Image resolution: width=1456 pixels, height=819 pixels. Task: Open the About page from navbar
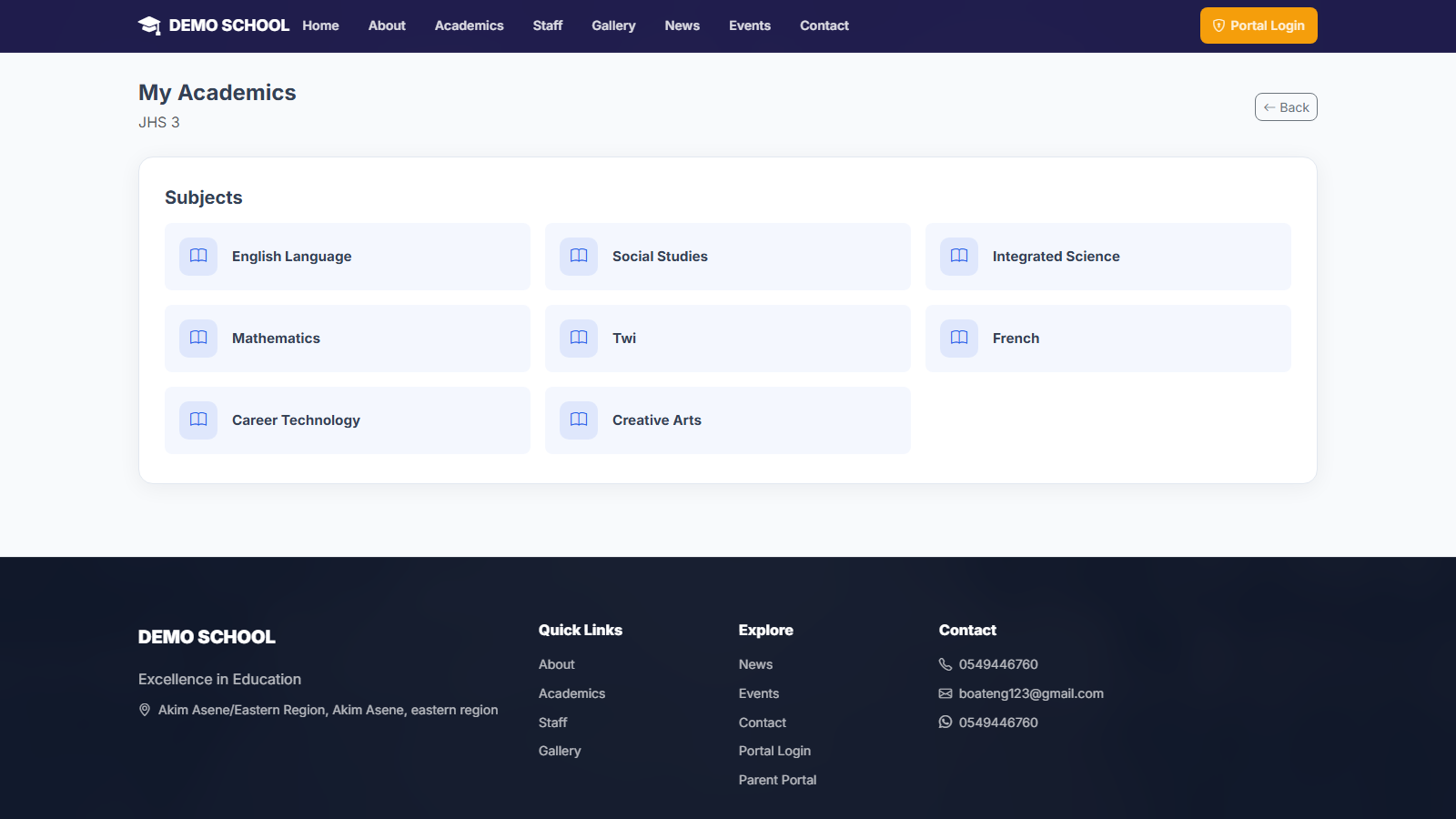pos(387,25)
